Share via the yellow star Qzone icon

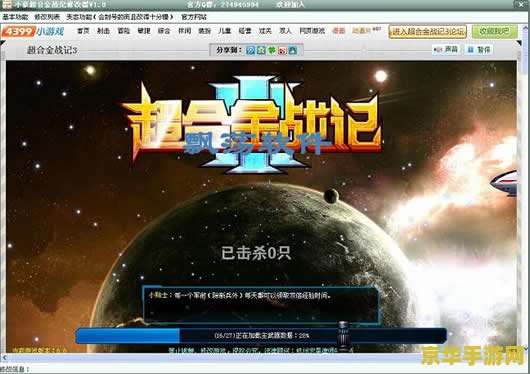(261, 50)
